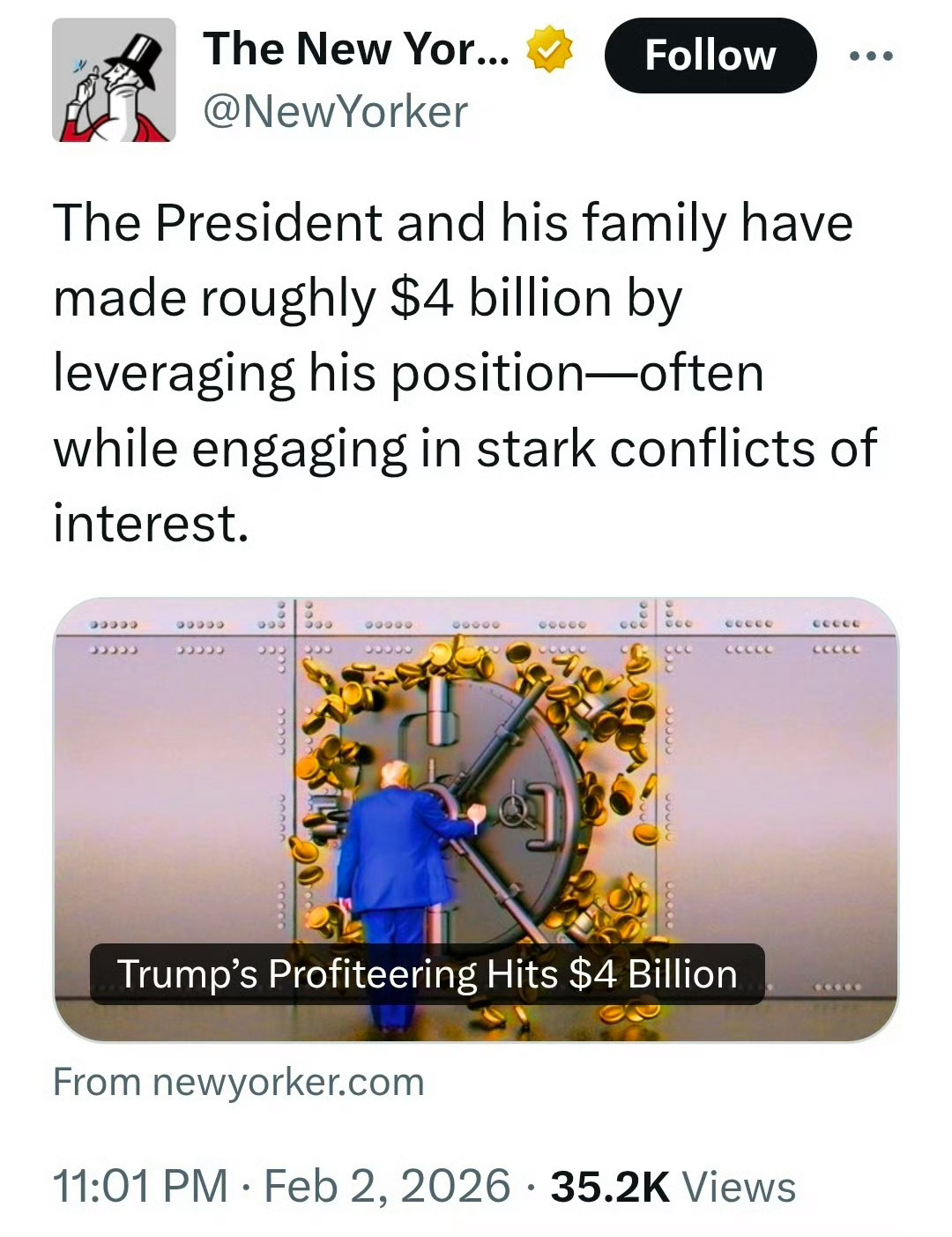
Task: Click the "Trump's Profiteering Hits $4 Billion" headline
Action: (x=428, y=974)
